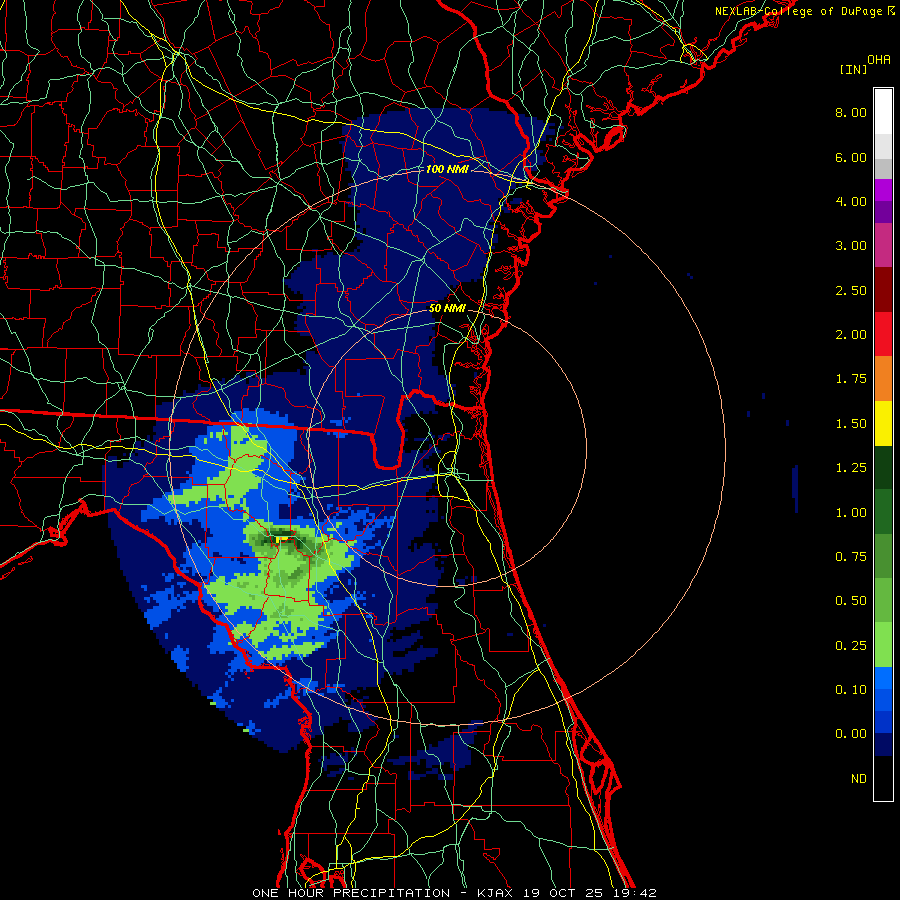
Task: Click the 4.00 legend value
Action: tap(851, 201)
